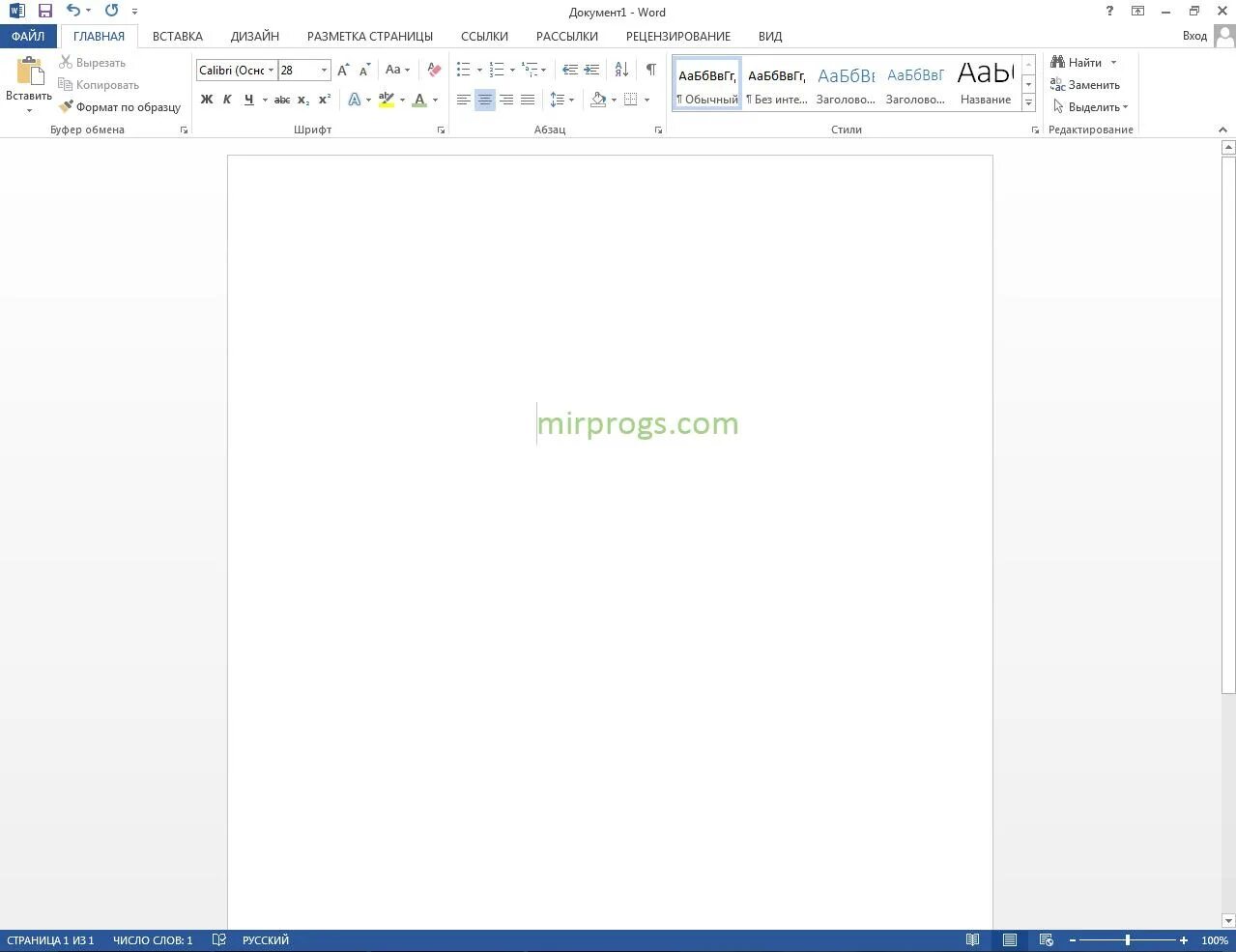Image resolution: width=1236 pixels, height=952 pixels.
Task: Increase paragraph indent
Action: pyautogui.click(x=592, y=70)
